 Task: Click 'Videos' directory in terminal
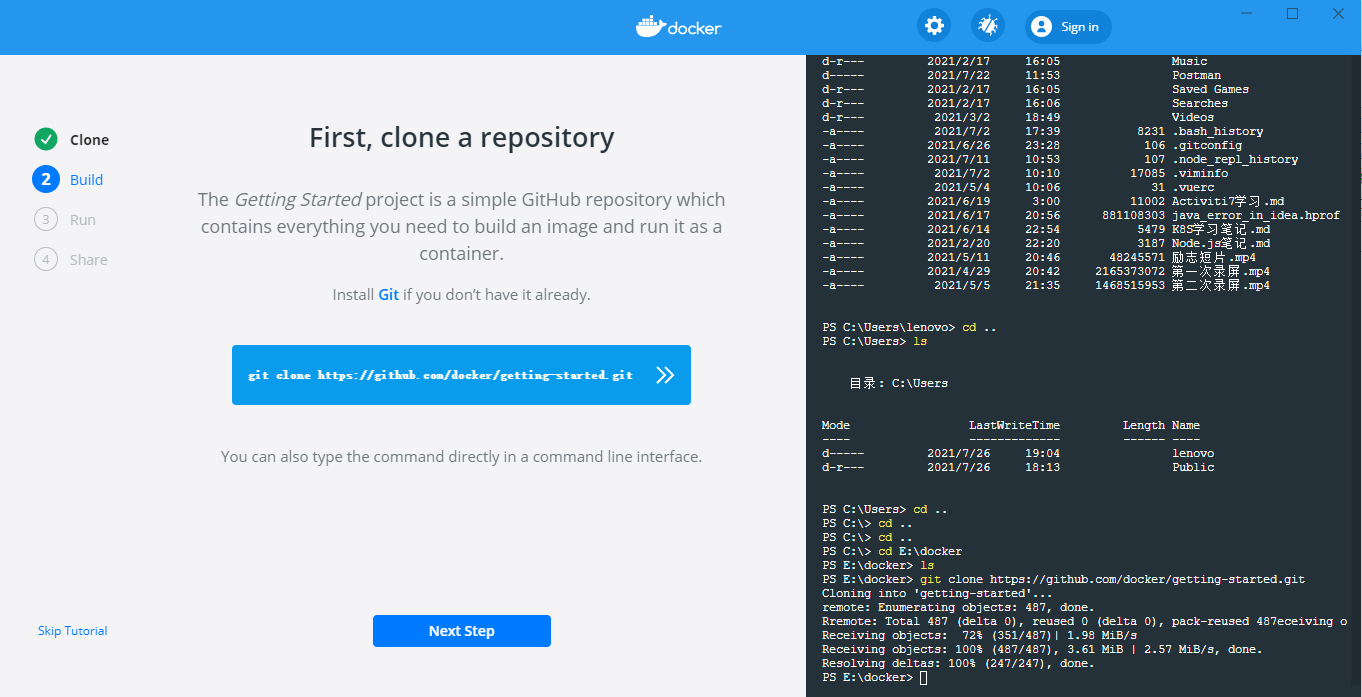pyautogui.click(x=1193, y=117)
